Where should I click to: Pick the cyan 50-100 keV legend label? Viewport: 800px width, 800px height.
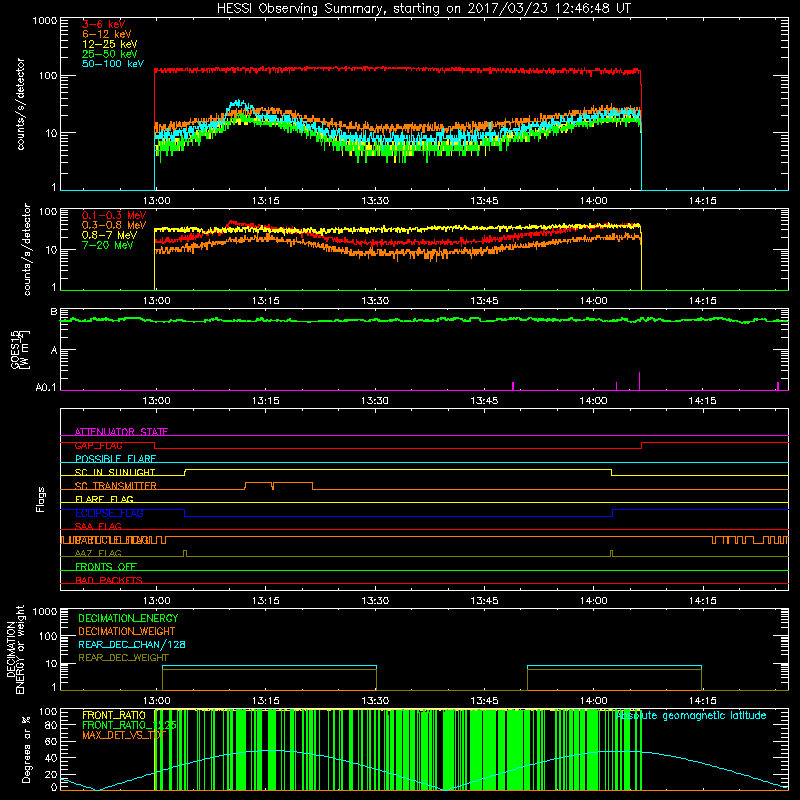pyautogui.click(x=113, y=64)
